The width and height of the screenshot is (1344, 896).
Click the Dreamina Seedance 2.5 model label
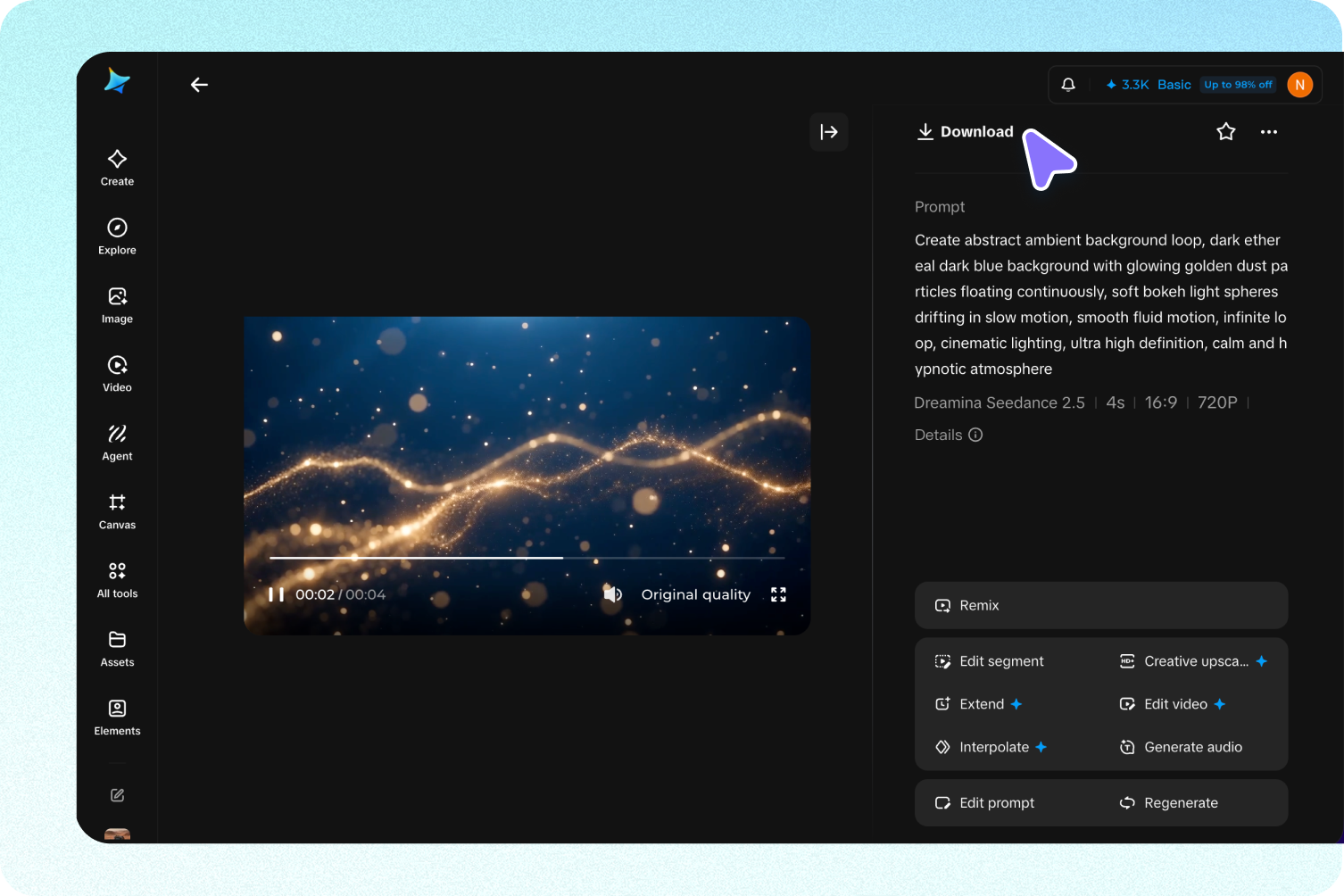click(x=1000, y=402)
